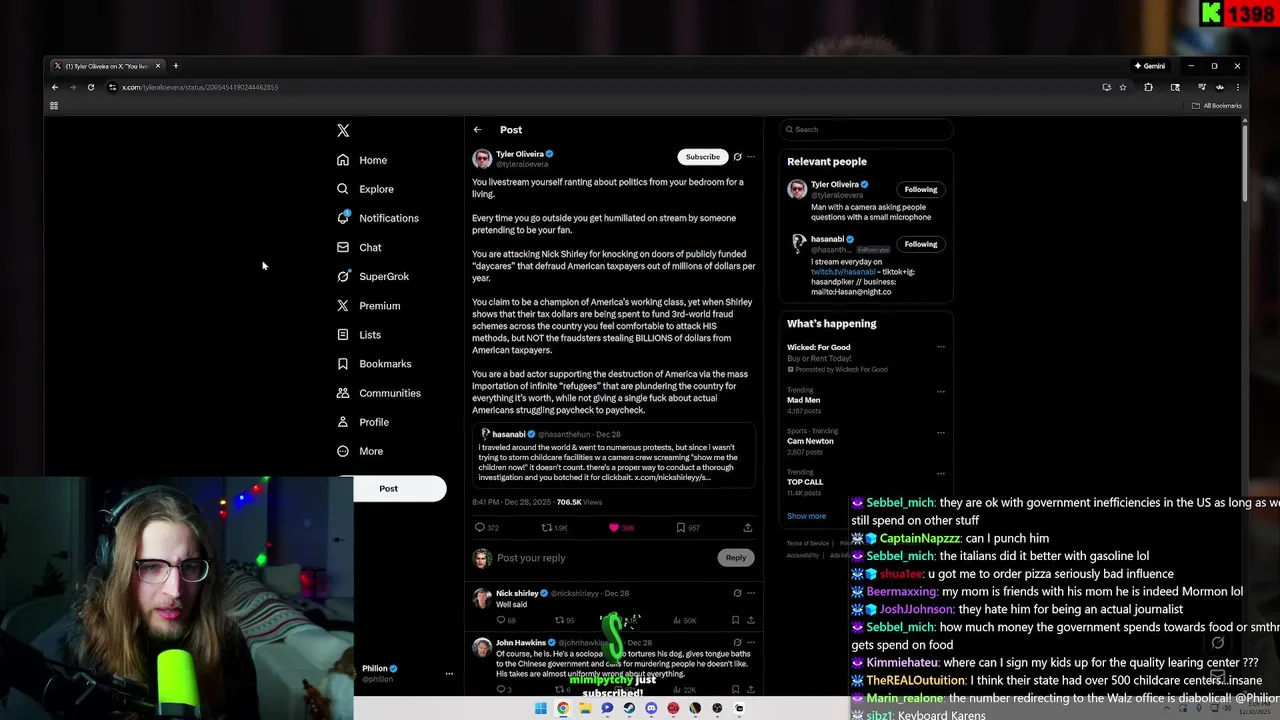Toggle Following for hasanabi
1280x720 pixels.
[x=921, y=244]
